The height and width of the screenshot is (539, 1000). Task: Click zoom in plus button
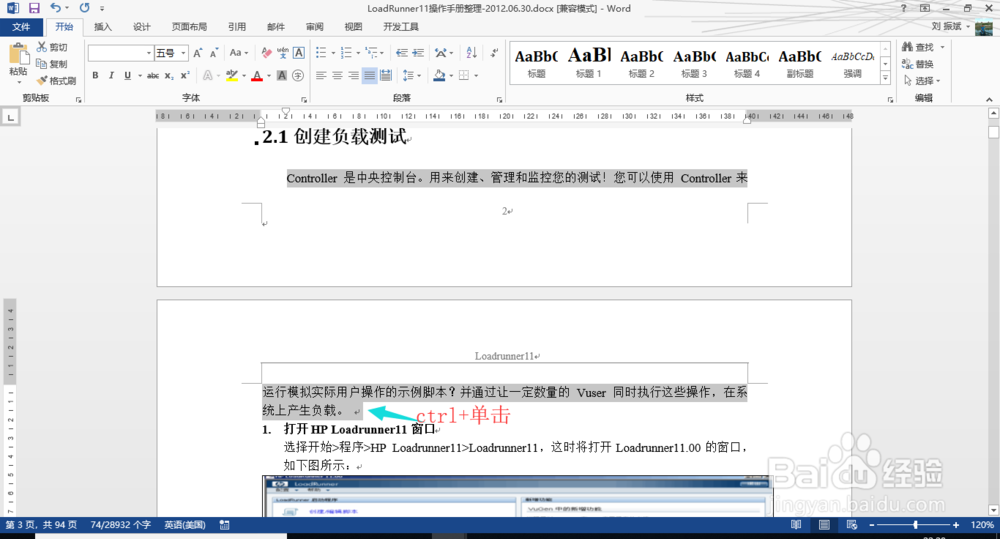point(955,525)
